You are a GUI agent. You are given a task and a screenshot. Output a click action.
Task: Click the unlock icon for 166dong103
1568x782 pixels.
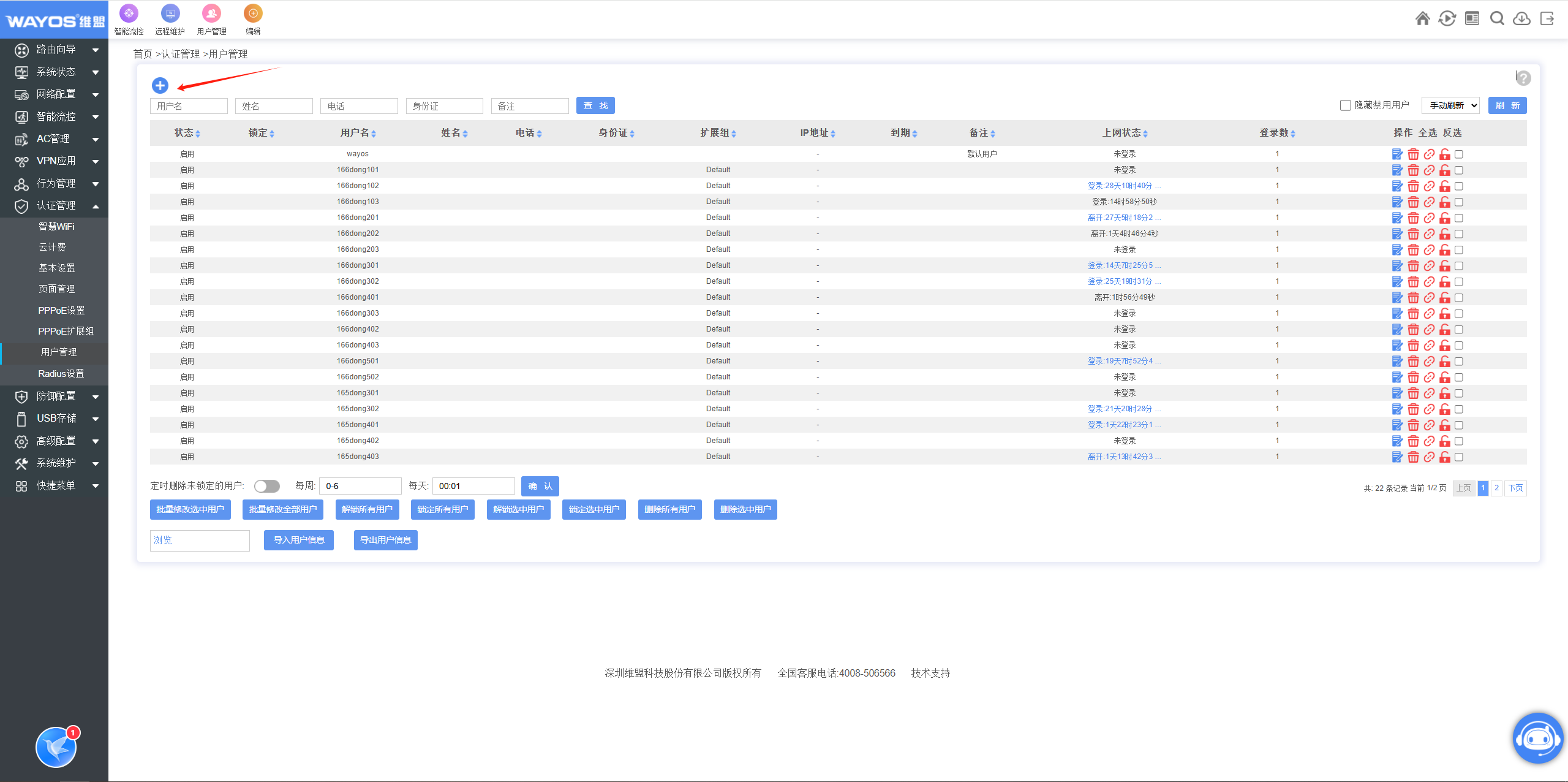click(1445, 202)
